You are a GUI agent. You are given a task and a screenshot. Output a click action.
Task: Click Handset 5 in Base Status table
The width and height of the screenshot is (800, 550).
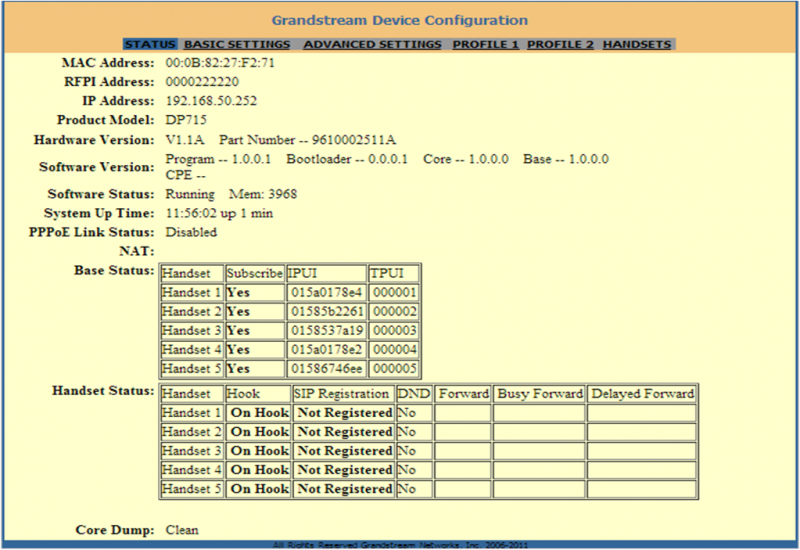tap(192, 368)
